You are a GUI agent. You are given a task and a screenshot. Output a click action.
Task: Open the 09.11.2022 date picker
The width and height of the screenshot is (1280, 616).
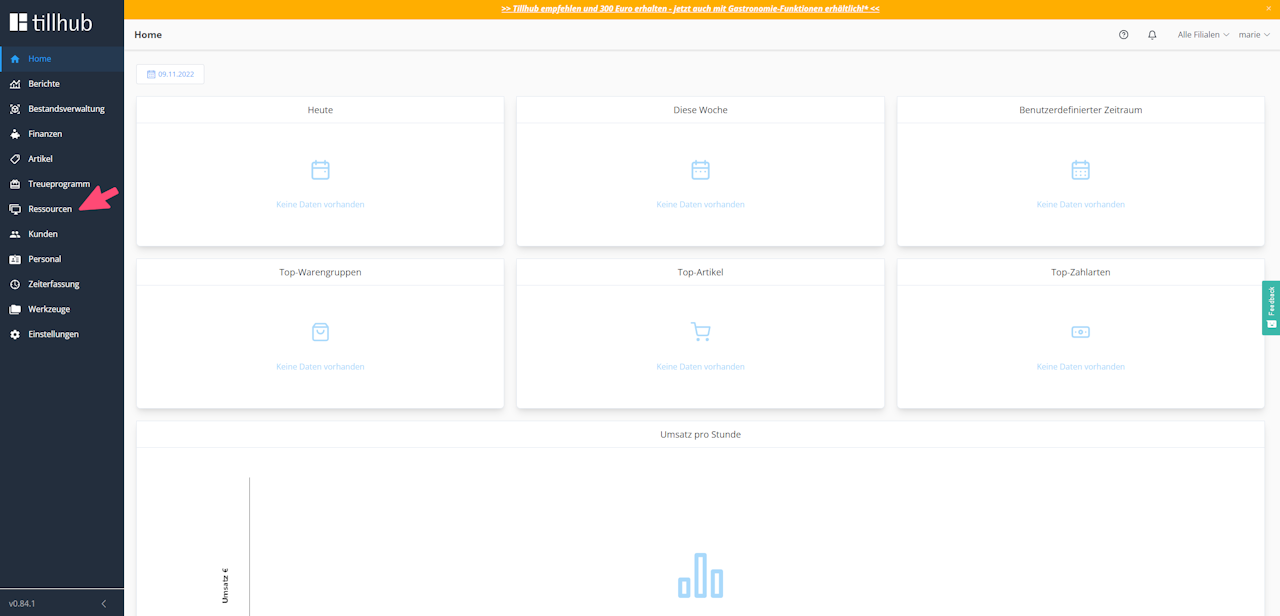pyautogui.click(x=170, y=74)
